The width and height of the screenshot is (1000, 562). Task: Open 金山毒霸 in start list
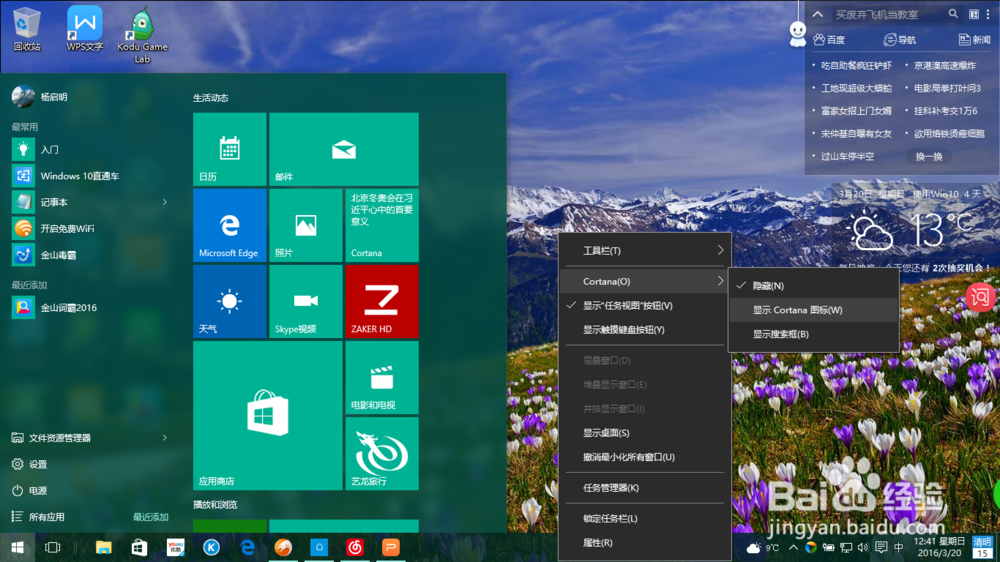89,255
